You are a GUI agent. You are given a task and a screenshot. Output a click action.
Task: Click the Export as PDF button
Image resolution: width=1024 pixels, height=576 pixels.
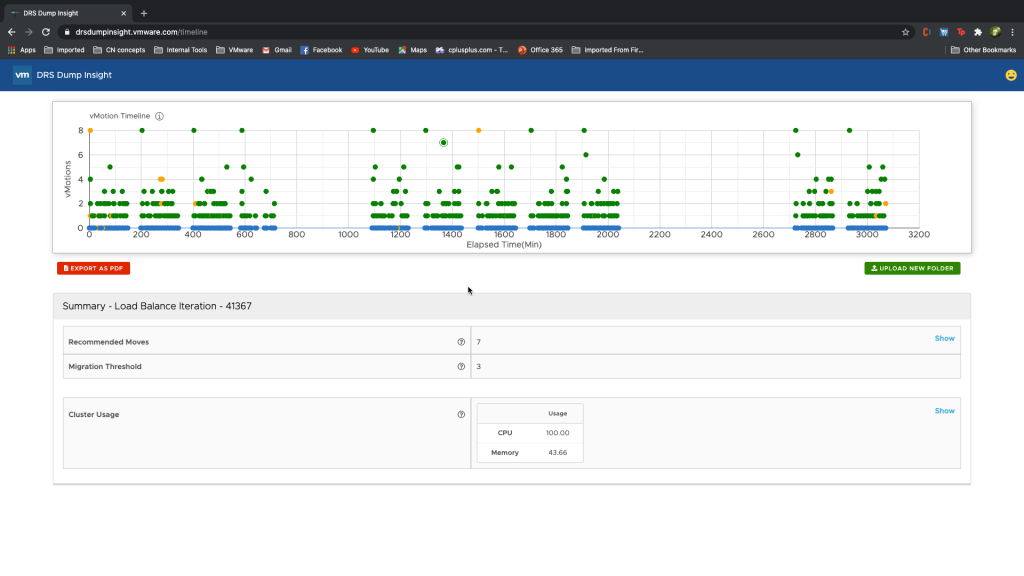click(x=94, y=268)
